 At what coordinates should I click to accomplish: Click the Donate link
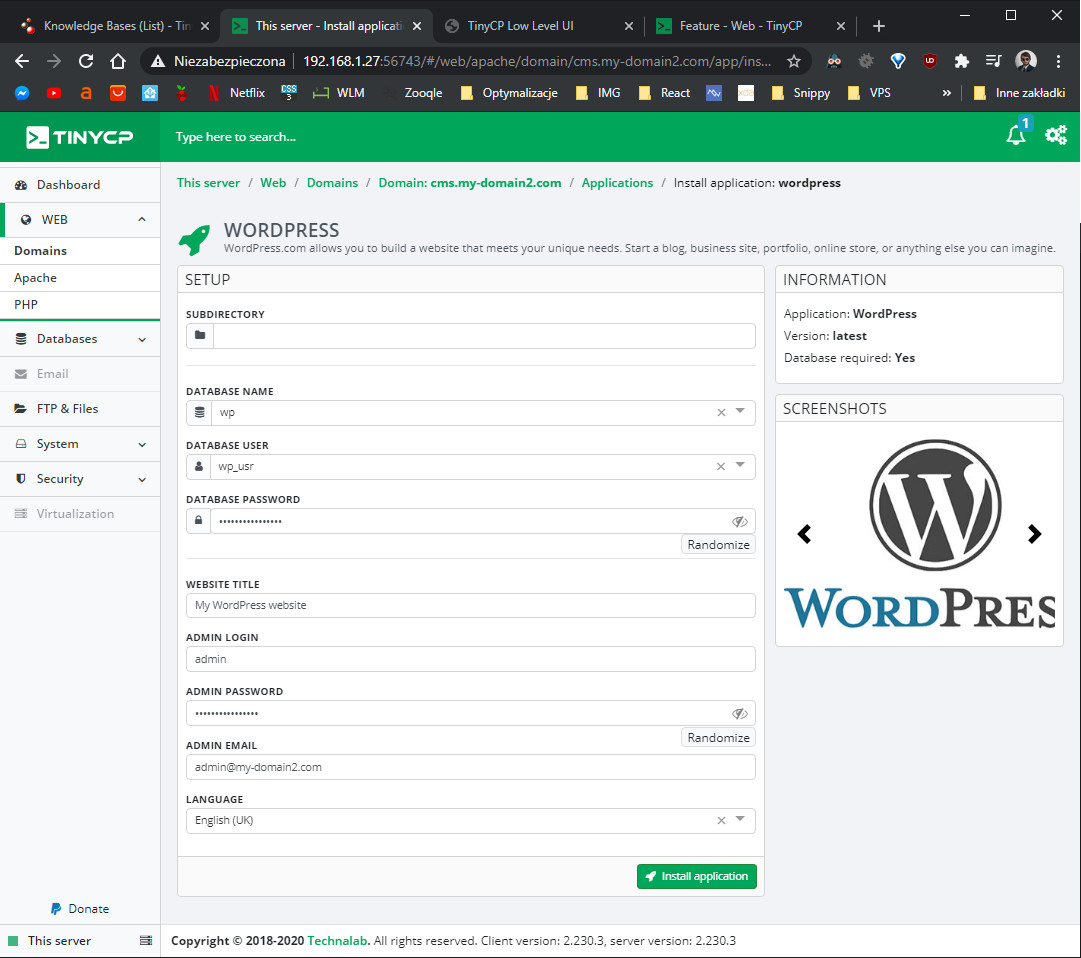[x=80, y=909]
